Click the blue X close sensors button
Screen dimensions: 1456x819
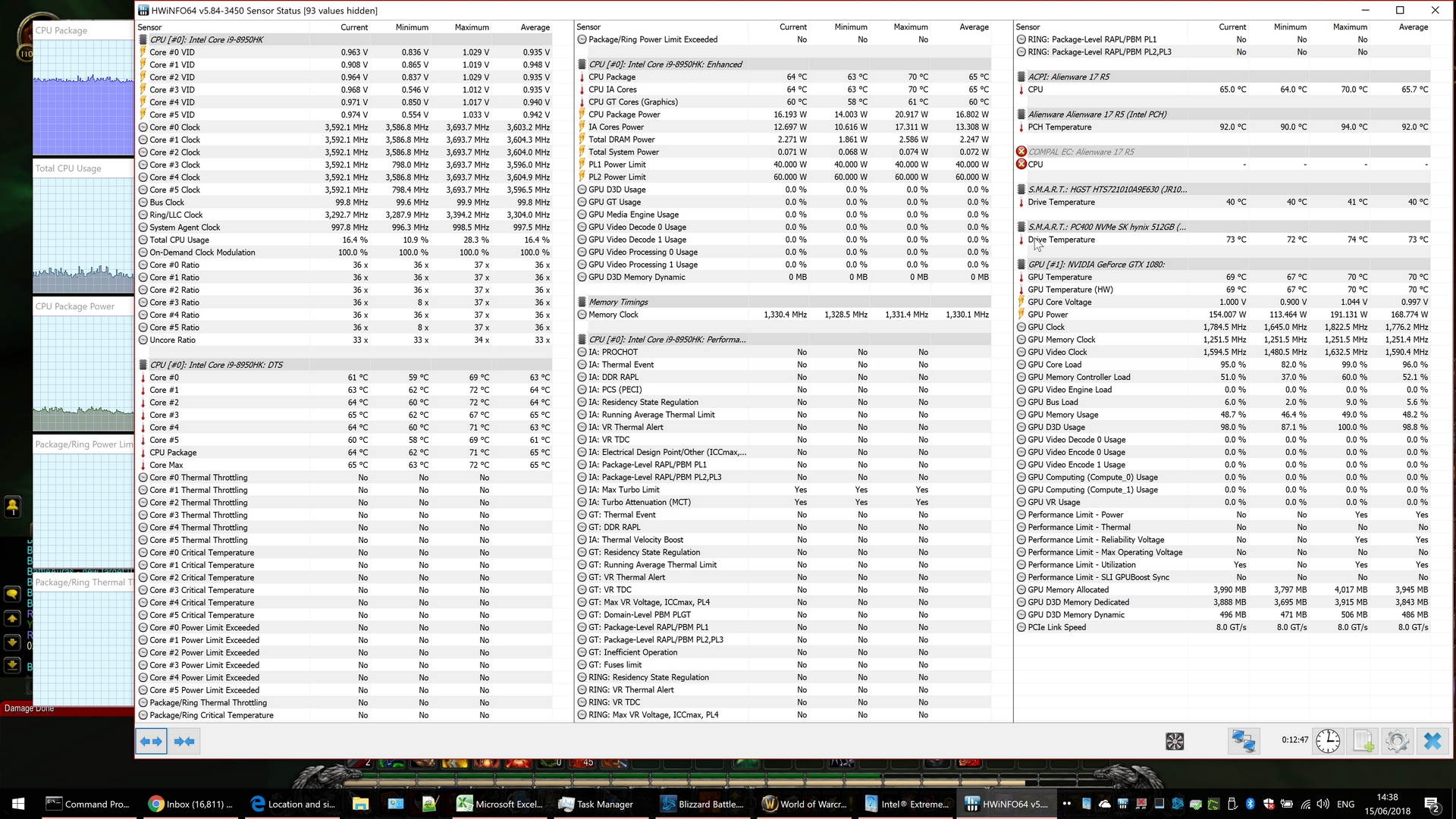coord(1432,741)
